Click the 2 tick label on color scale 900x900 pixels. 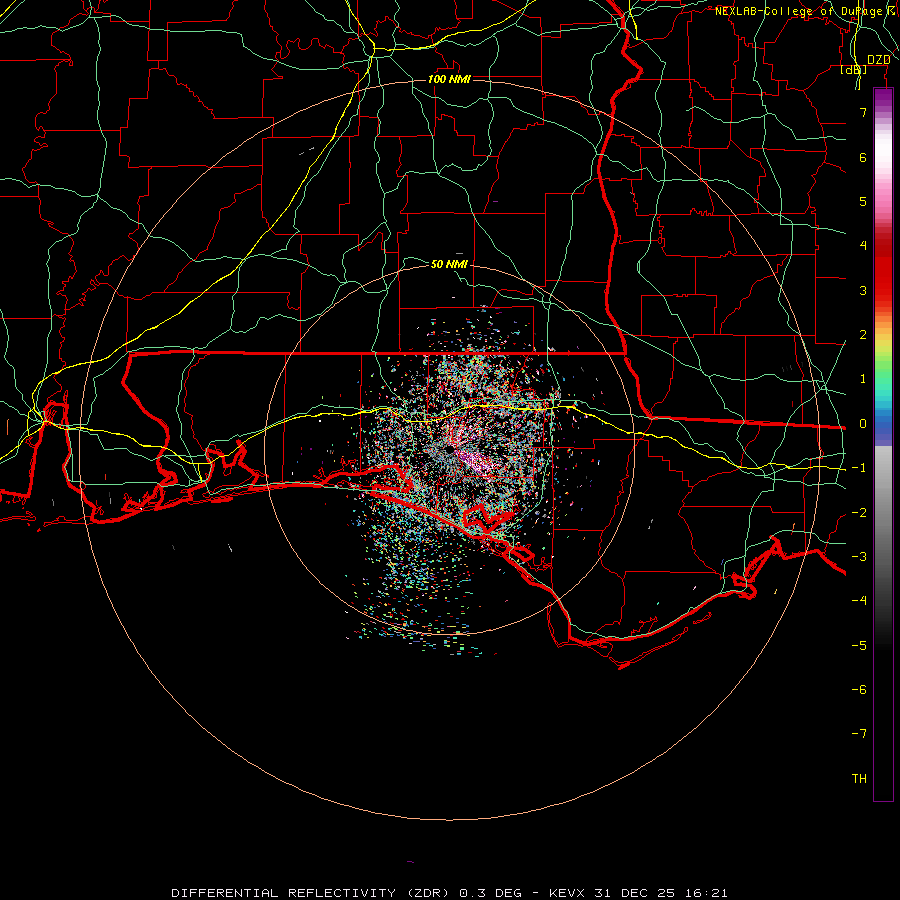[863, 335]
